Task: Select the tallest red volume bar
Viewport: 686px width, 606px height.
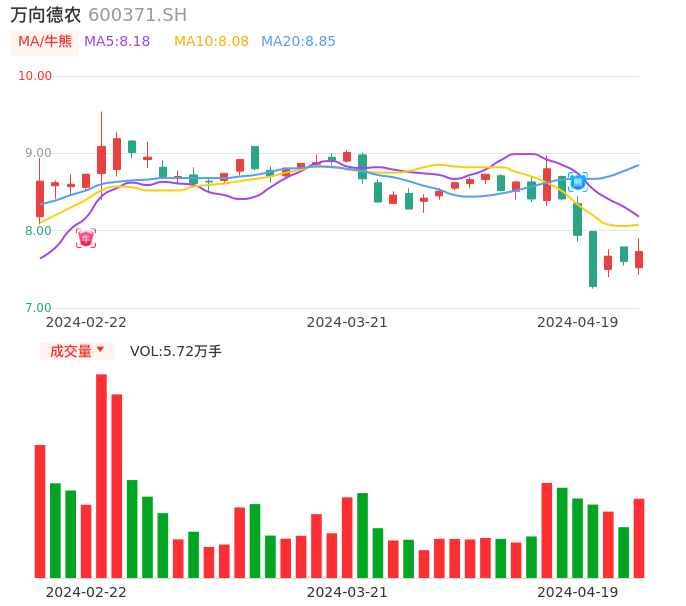Action: click(x=101, y=475)
